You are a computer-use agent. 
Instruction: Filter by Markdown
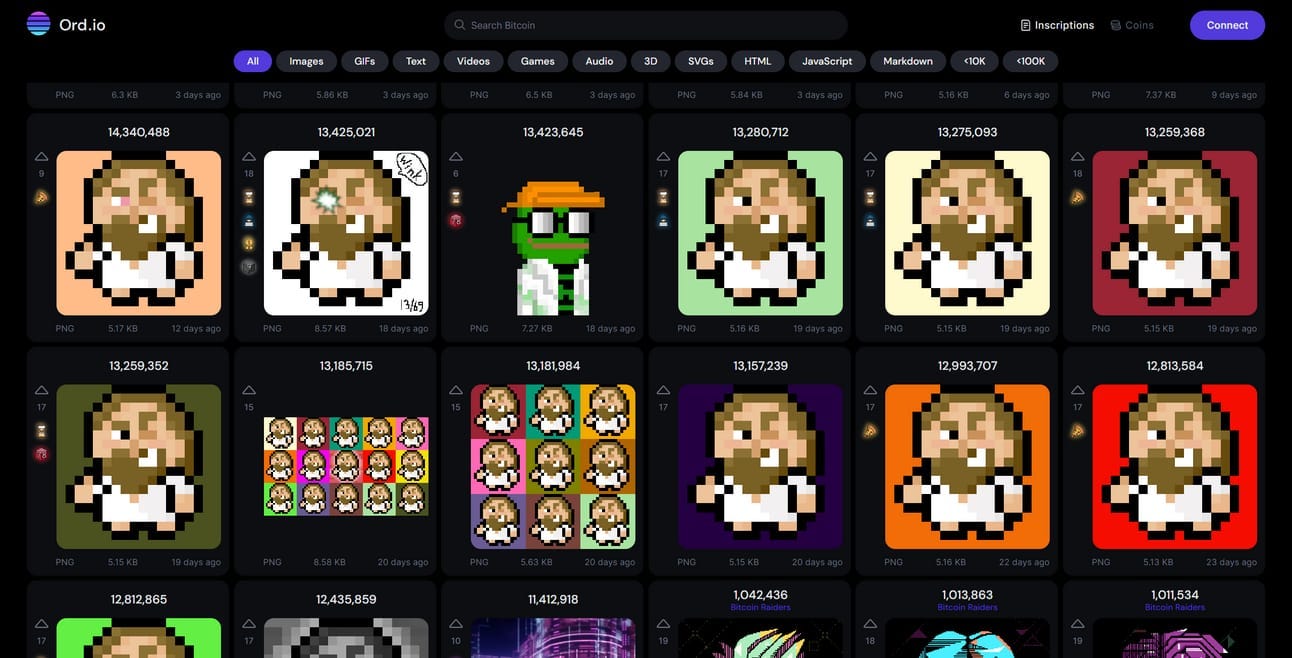[908, 61]
